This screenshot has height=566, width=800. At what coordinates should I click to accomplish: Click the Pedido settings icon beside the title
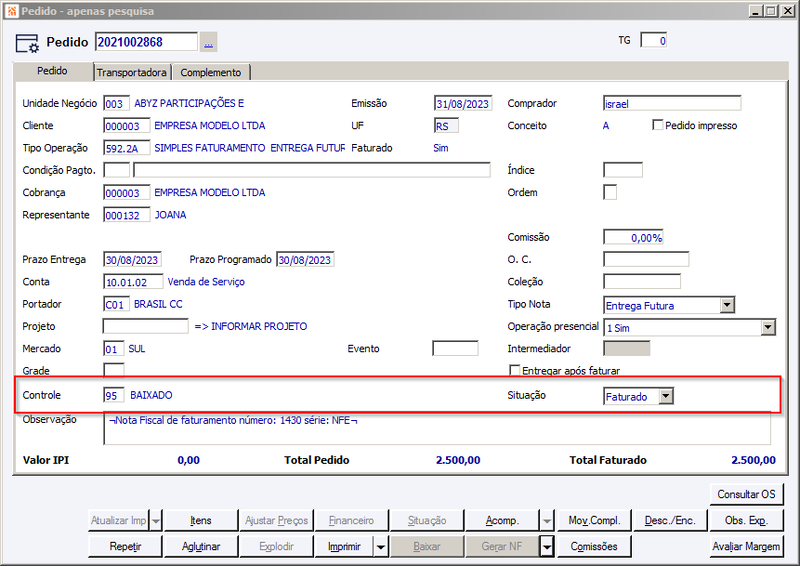click(x=27, y=43)
